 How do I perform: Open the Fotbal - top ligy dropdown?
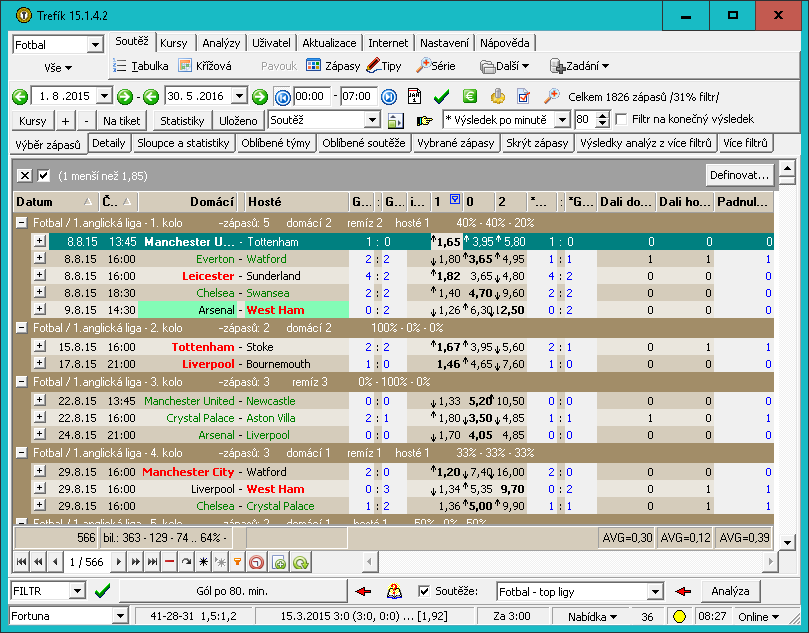pyautogui.click(x=655, y=591)
